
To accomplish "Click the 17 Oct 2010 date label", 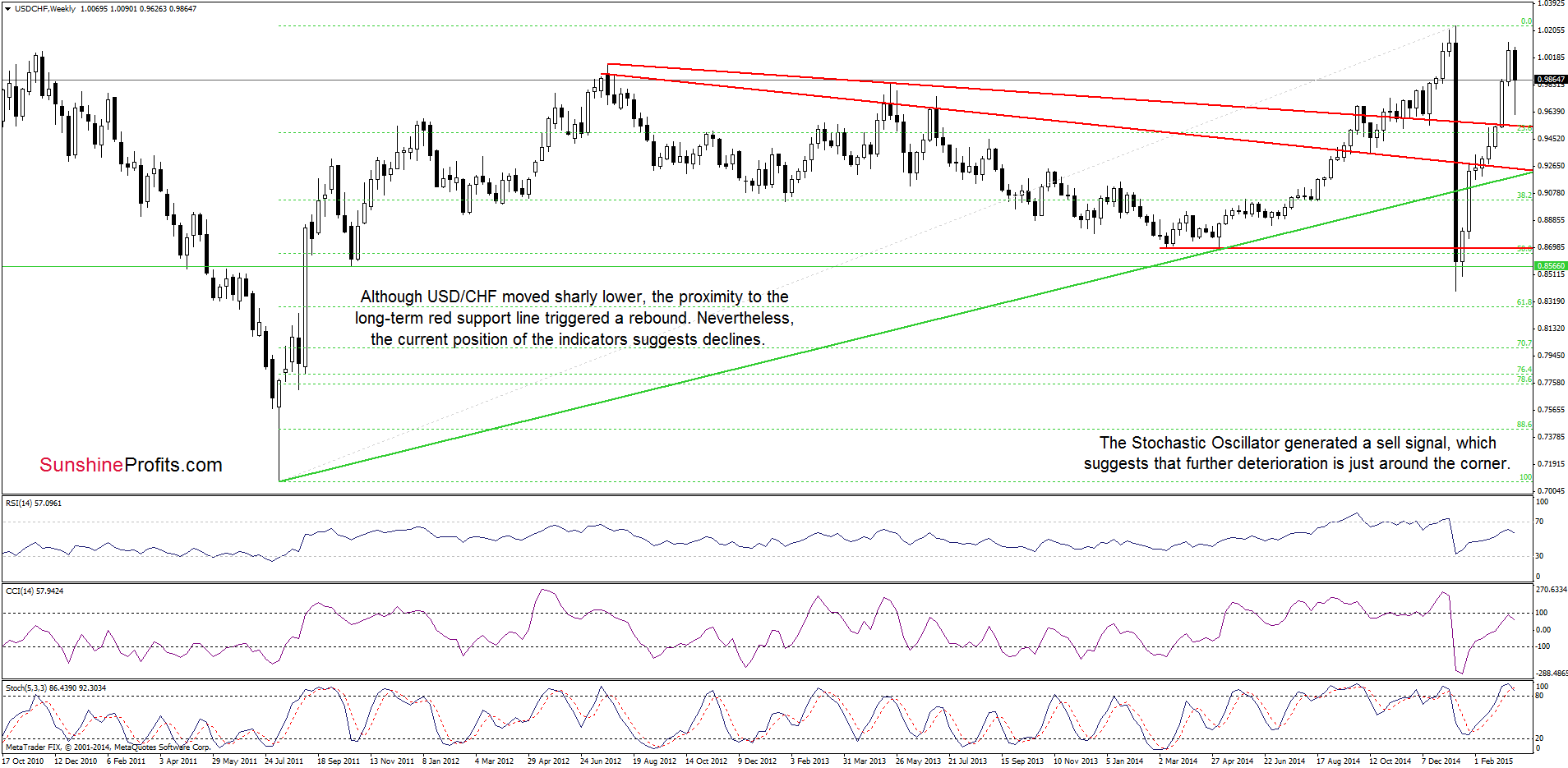I will [23, 761].
